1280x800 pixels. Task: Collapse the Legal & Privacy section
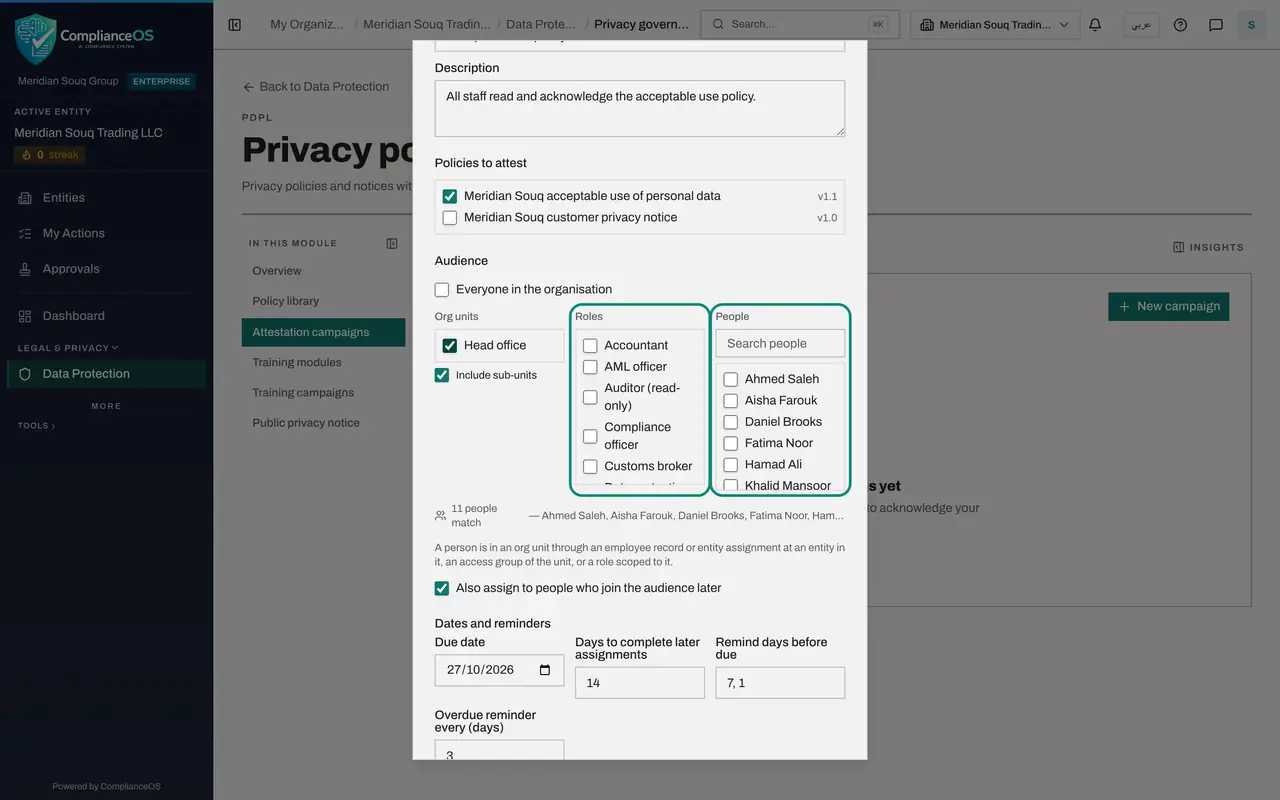click(x=68, y=348)
